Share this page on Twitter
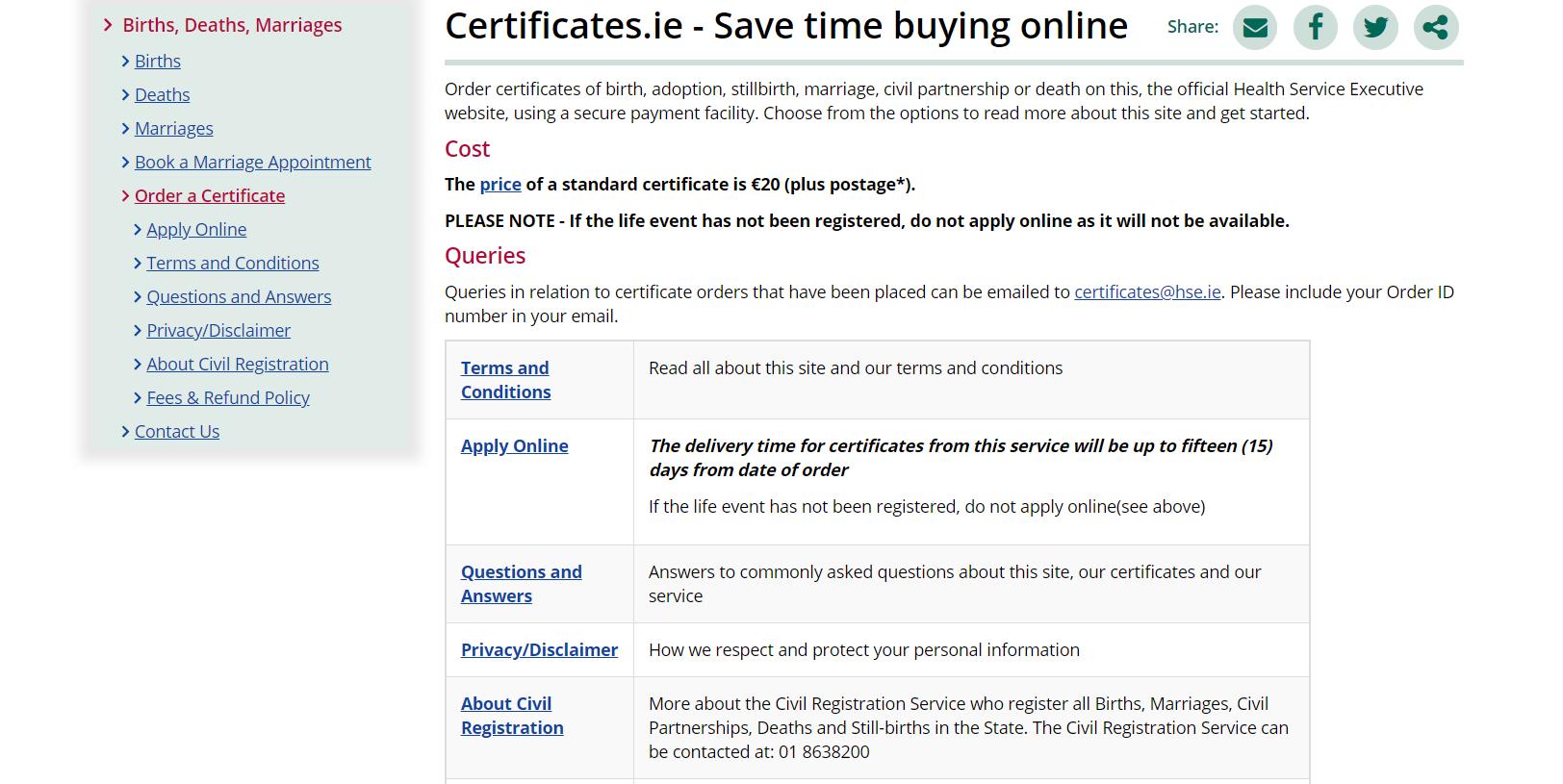 pyautogui.click(x=1375, y=27)
